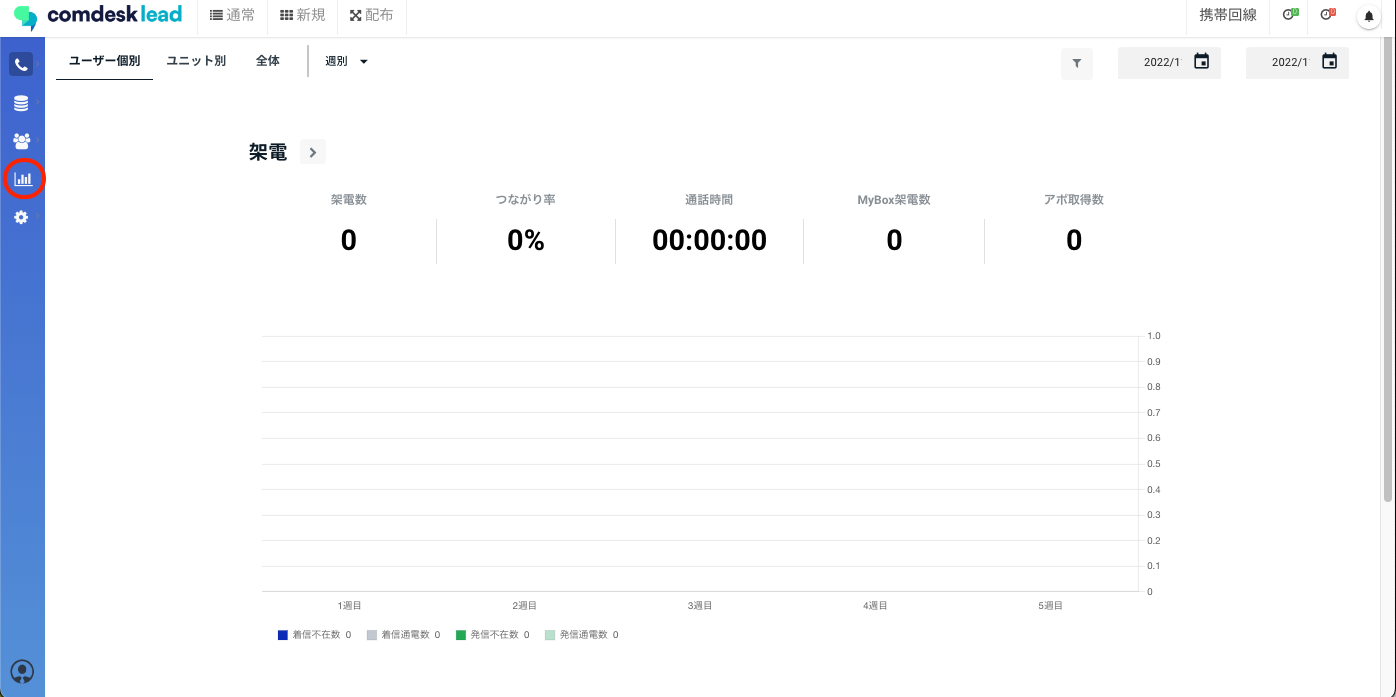Open the notification bell
1396x697 pixels.
pos(1369,16)
